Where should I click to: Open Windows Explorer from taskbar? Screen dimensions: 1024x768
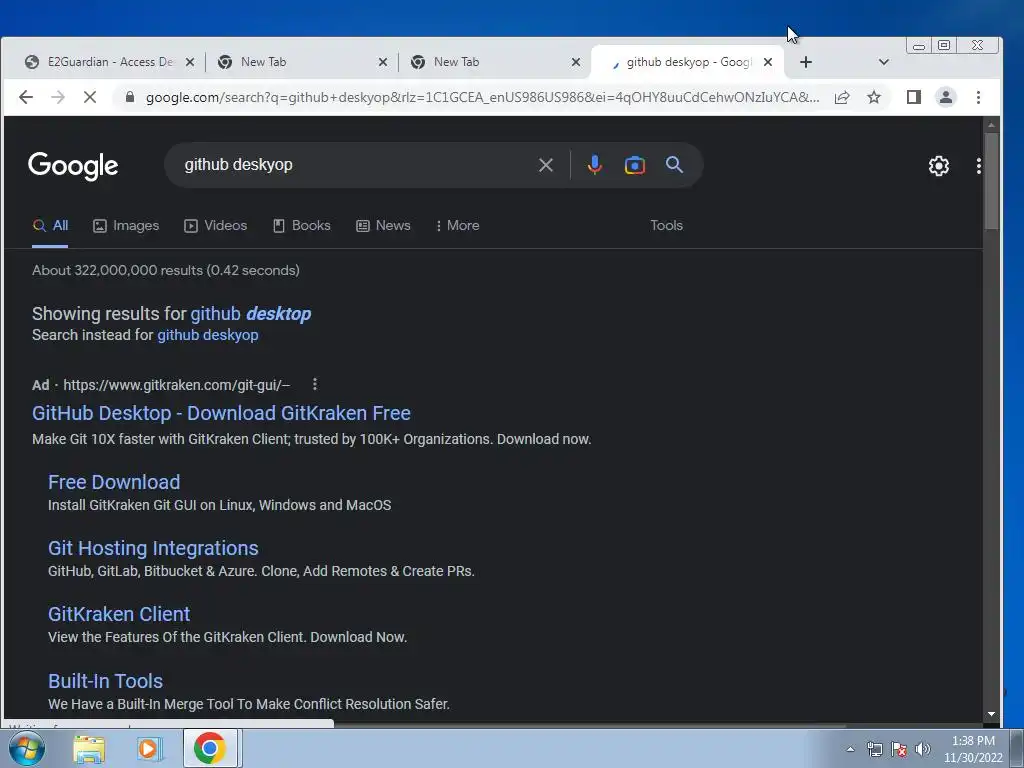pyautogui.click(x=89, y=749)
